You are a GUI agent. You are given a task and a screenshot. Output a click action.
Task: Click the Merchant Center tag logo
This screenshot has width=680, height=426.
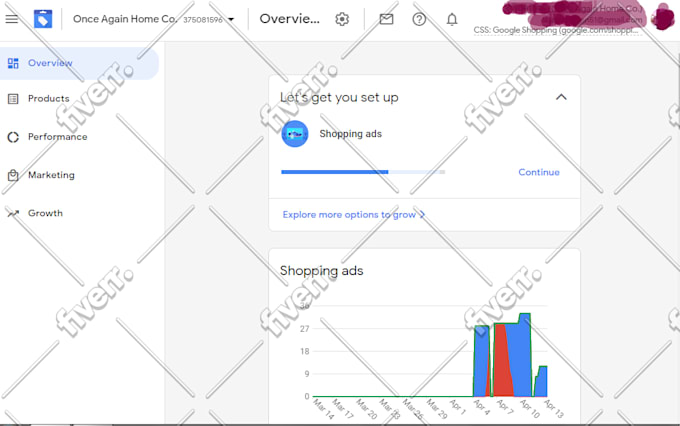43,19
